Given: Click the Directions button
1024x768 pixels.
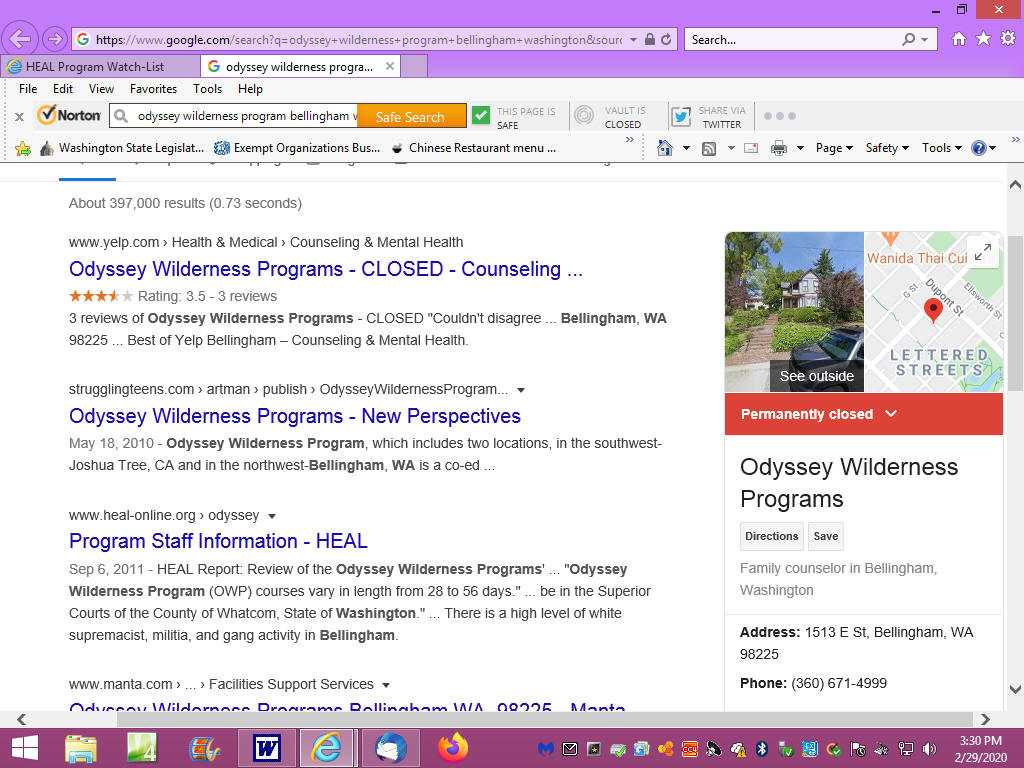Looking at the screenshot, I should [x=772, y=536].
